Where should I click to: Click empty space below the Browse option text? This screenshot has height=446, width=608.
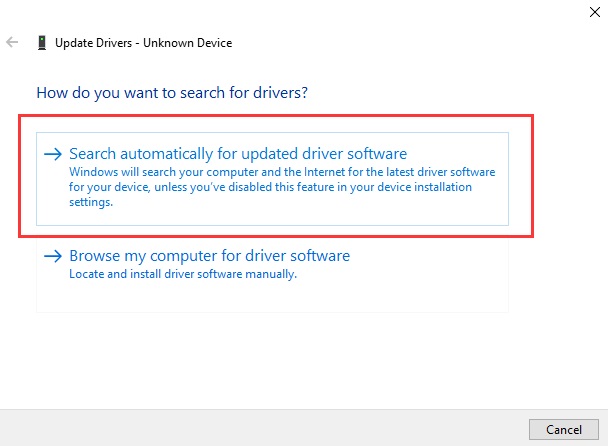click(x=272, y=297)
